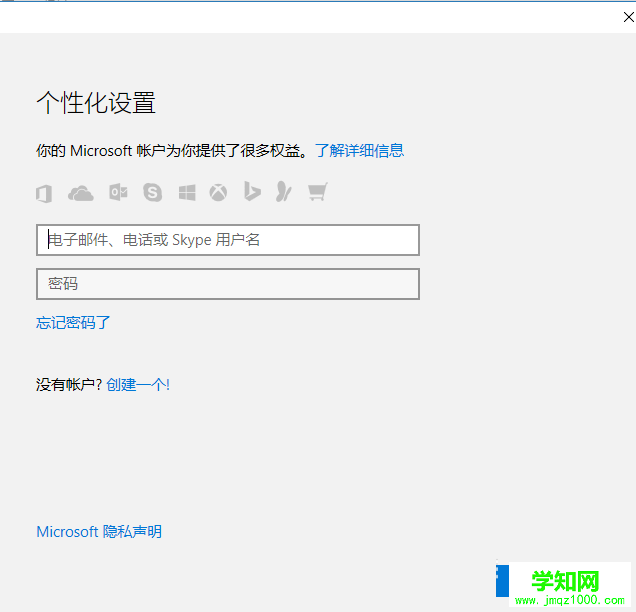Click the 个性化设置 heading

(x=96, y=103)
